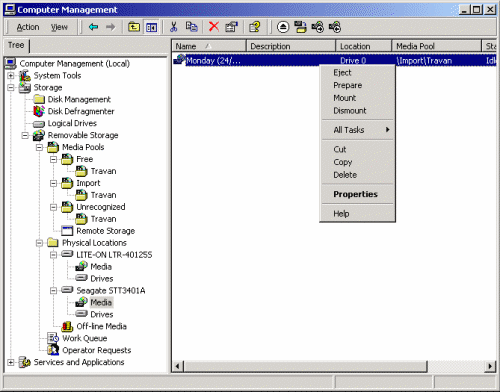Click the Dismount media toolbar icon

335,27
